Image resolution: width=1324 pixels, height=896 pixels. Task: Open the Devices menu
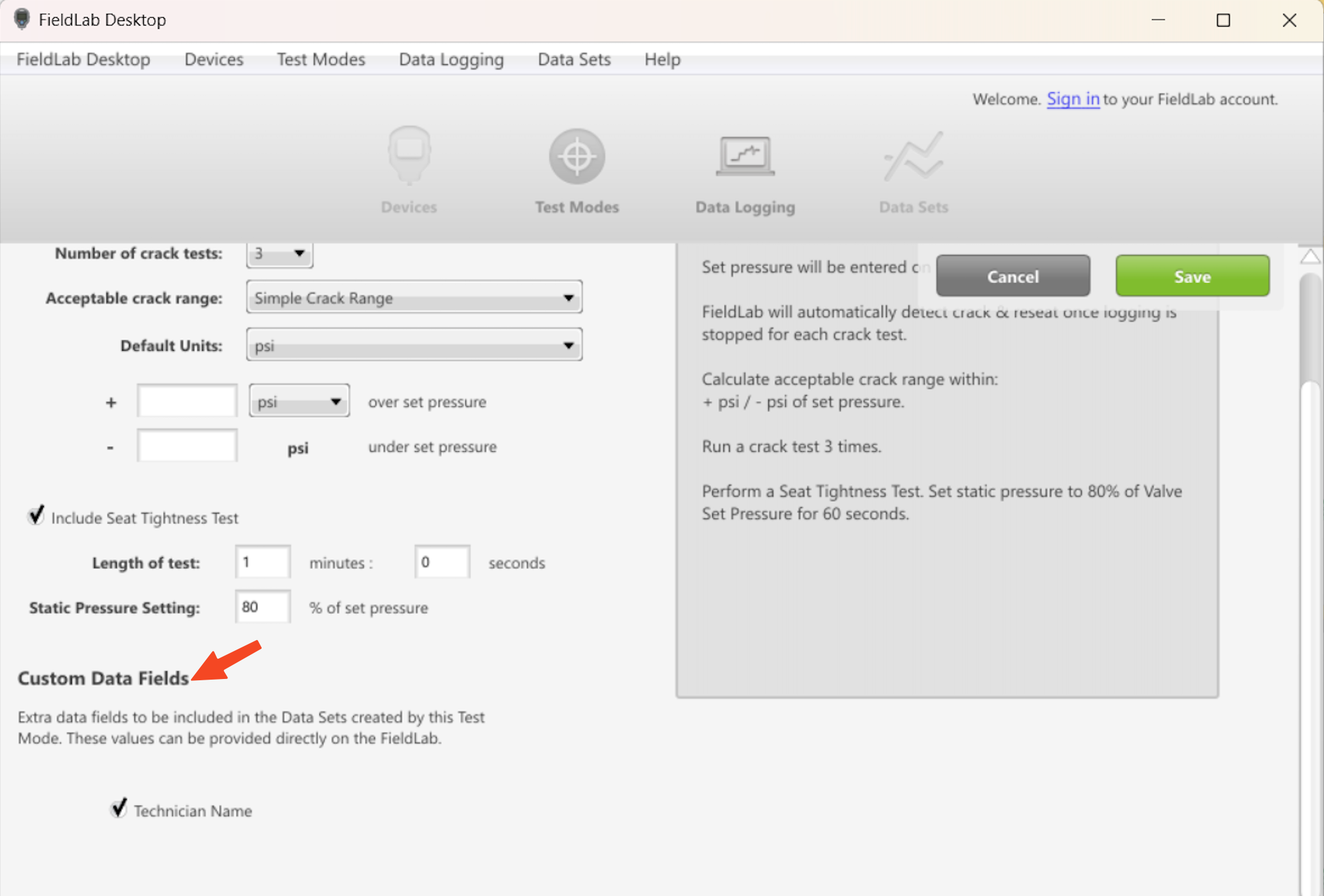[214, 59]
